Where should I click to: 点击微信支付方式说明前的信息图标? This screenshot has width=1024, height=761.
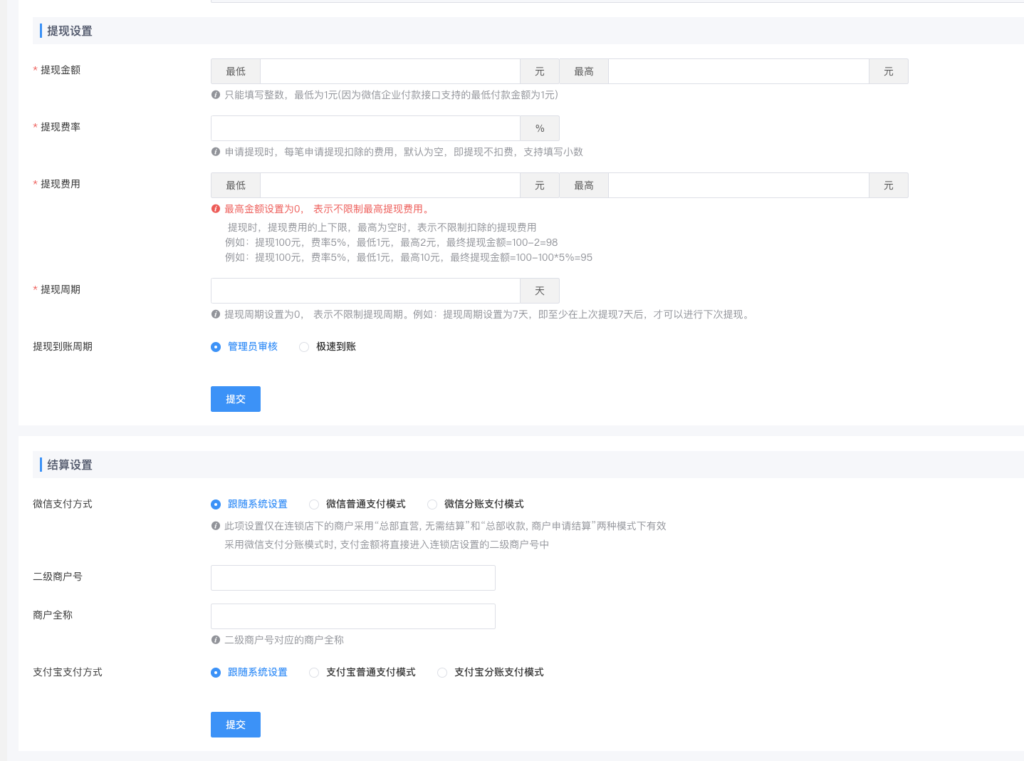(x=214, y=525)
